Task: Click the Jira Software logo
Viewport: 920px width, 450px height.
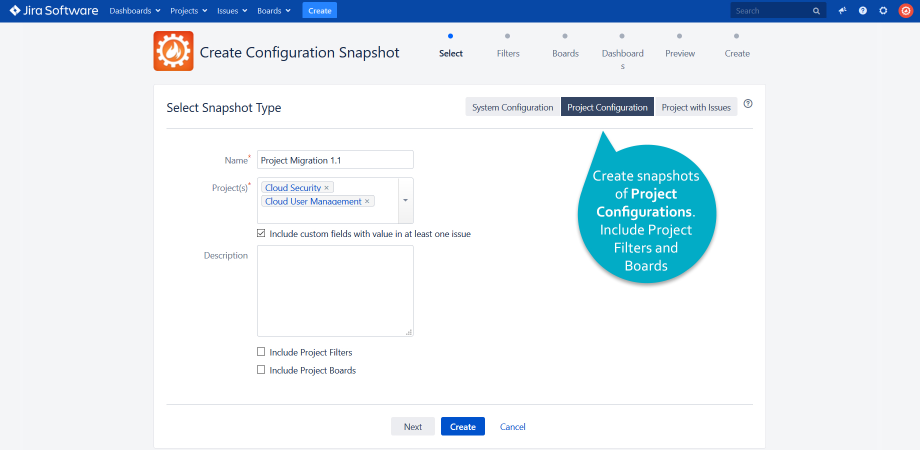Action: click(53, 11)
